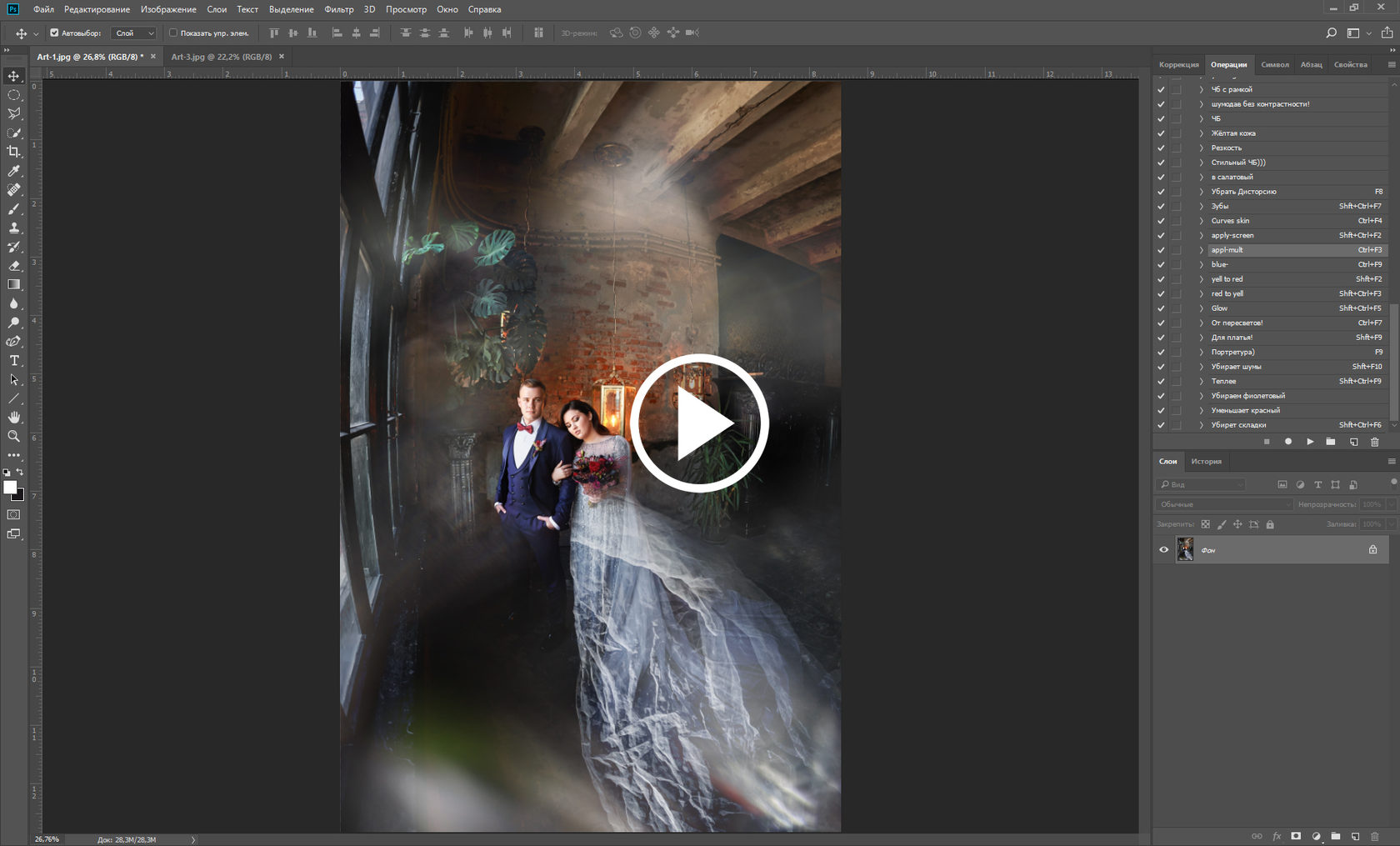This screenshot has height=846, width=1400.
Task: Select the Crop tool
Action: [x=14, y=152]
